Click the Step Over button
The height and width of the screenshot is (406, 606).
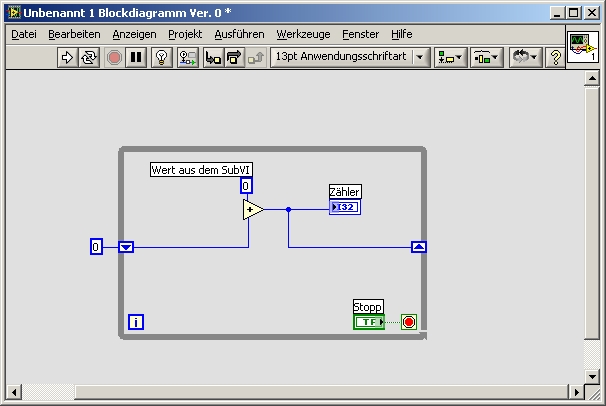pyautogui.click(x=234, y=58)
